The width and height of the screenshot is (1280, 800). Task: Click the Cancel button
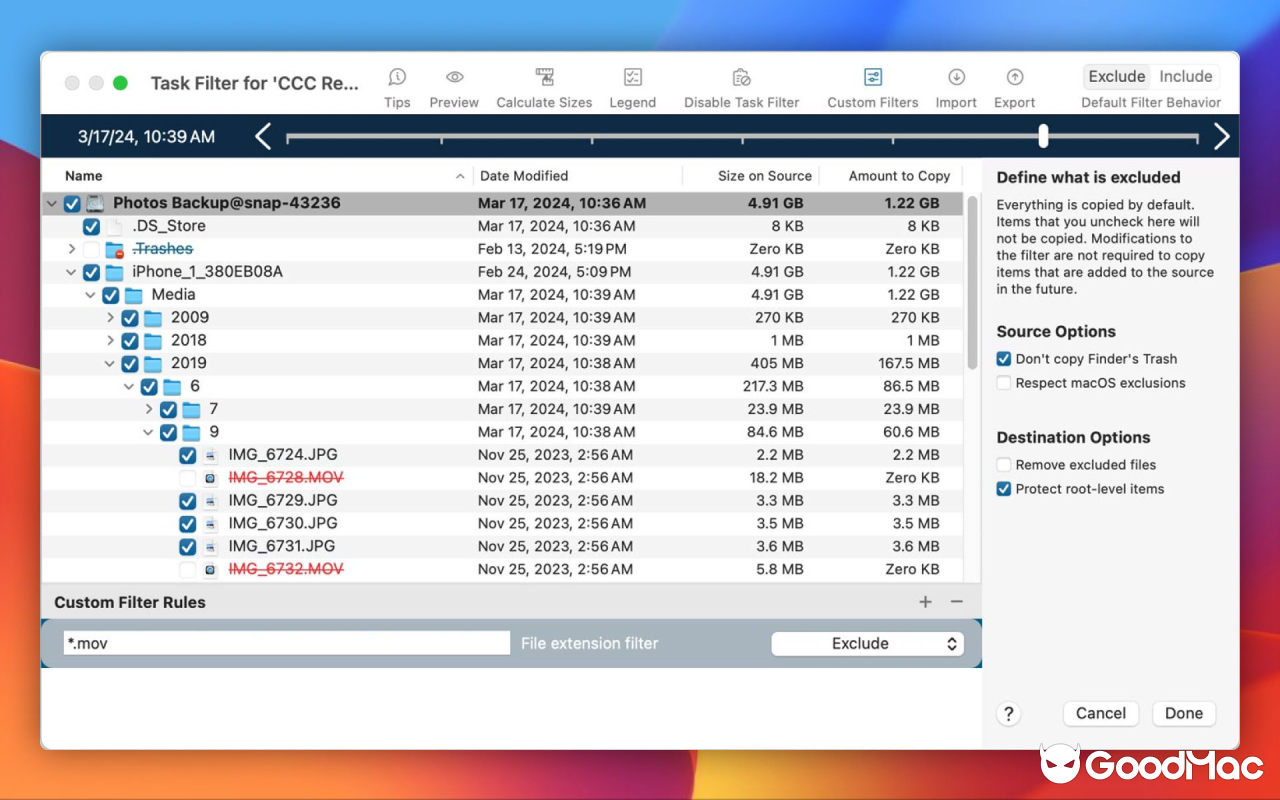point(1100,713)
